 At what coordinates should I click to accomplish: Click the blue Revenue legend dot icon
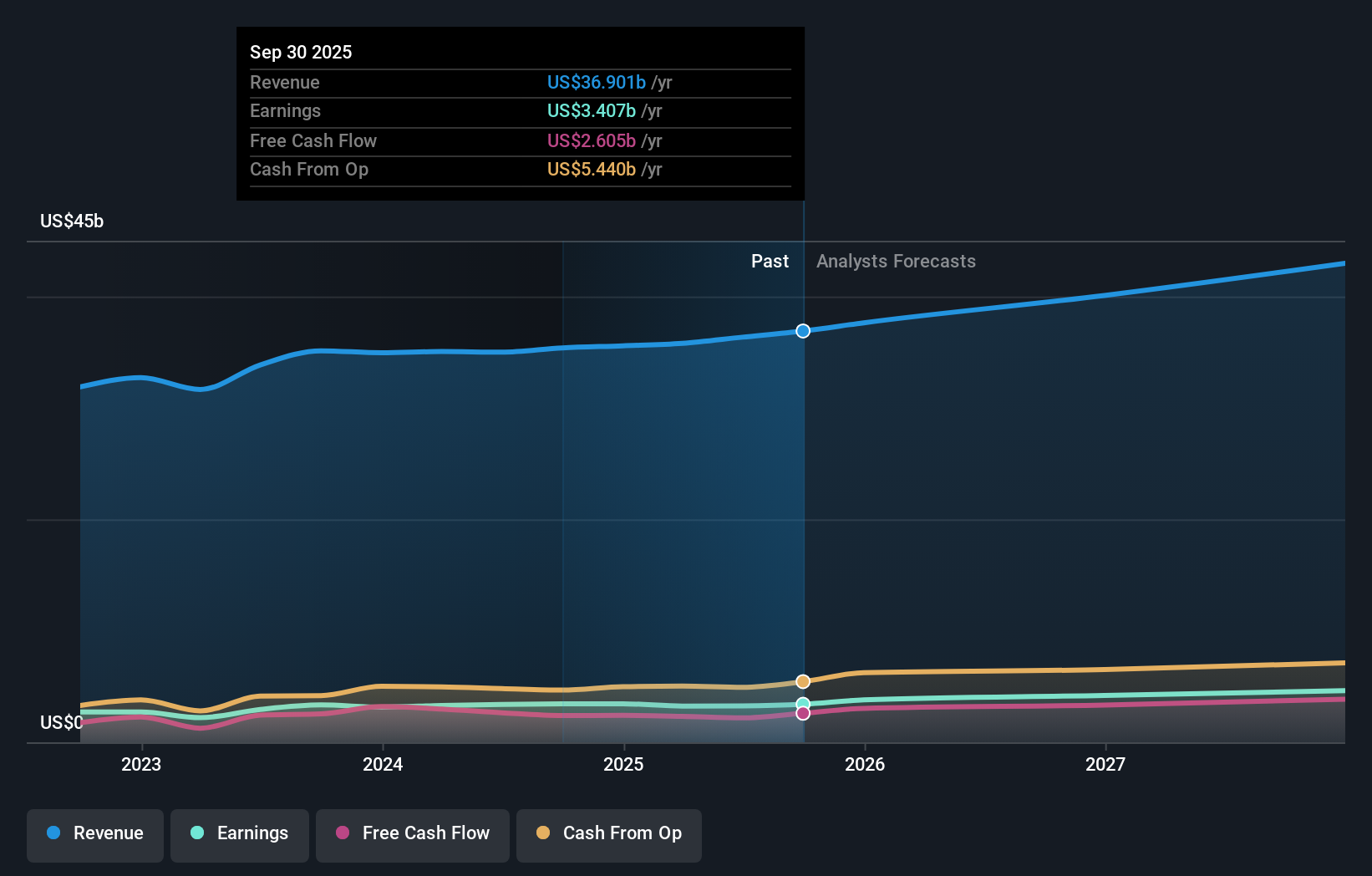(x=53, y=833)
